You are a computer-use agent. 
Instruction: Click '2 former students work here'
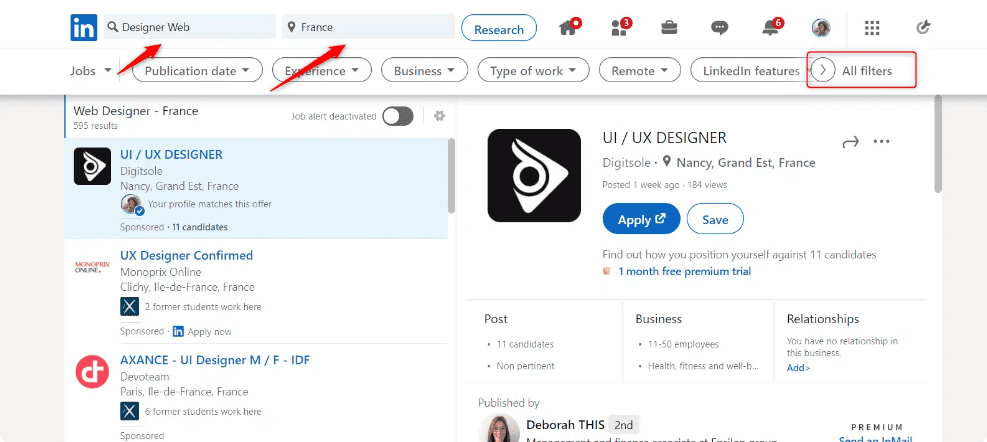point(203,307)
